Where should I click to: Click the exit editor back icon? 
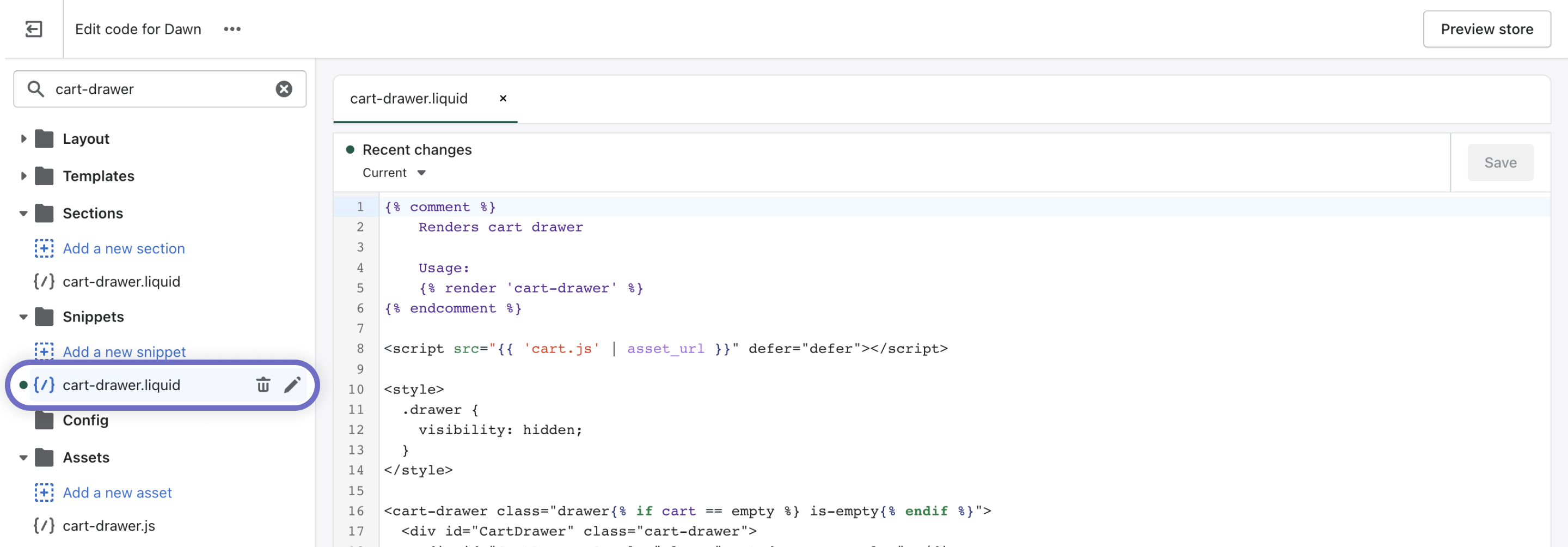[33, 29]
